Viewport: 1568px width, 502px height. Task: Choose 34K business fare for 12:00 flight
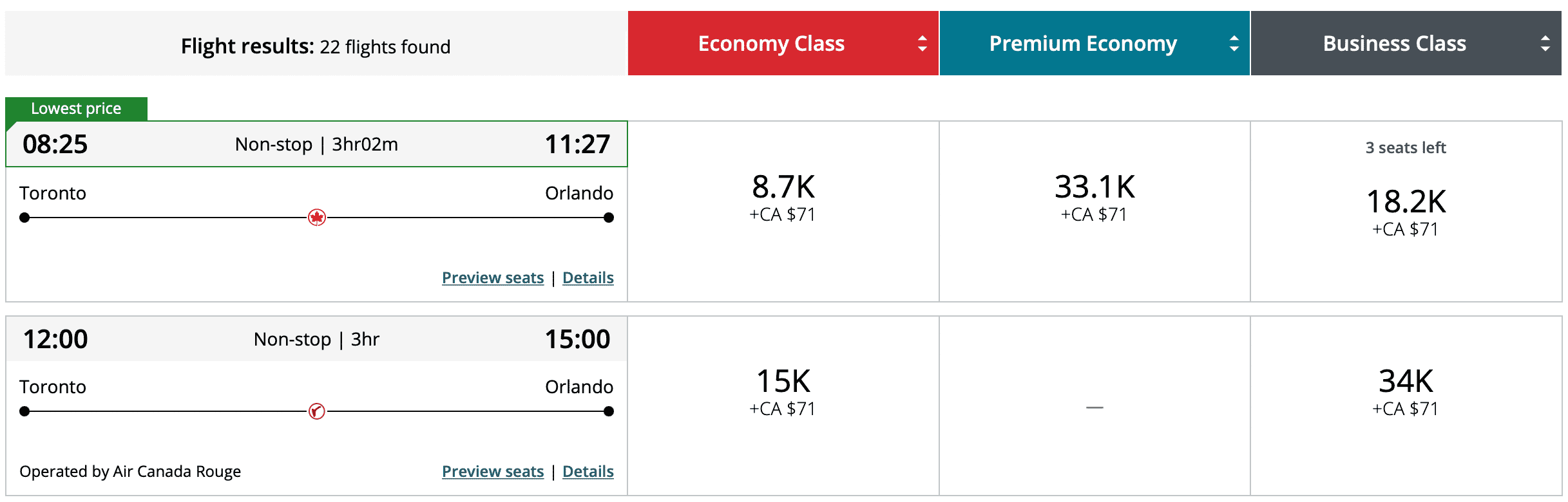[1406, 391]
